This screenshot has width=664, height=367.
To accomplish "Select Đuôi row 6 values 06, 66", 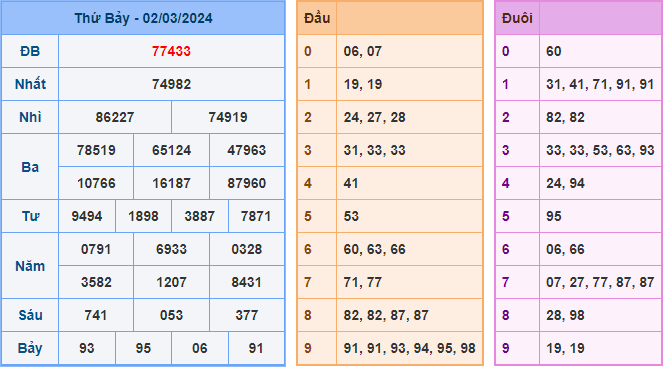I will click(565, 249).
